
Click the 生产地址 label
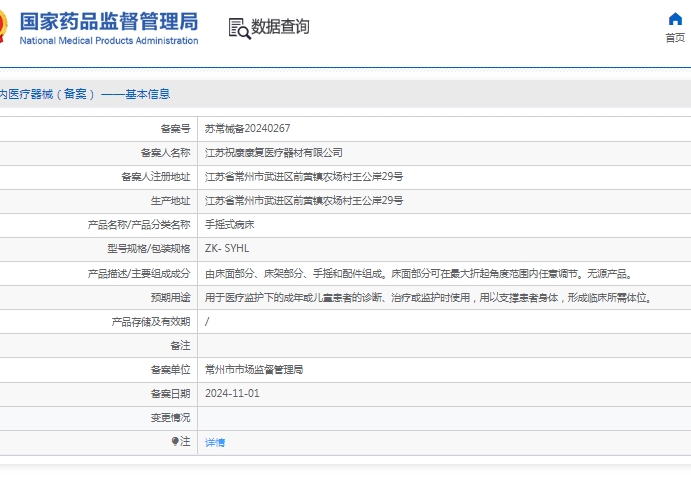[171, 201]
